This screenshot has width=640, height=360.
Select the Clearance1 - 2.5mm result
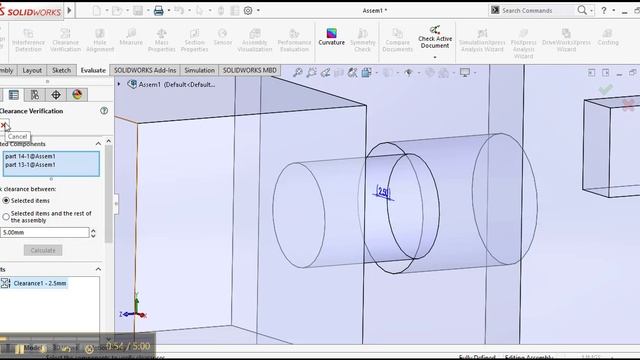pyautogui.click(x=34, y=283)
